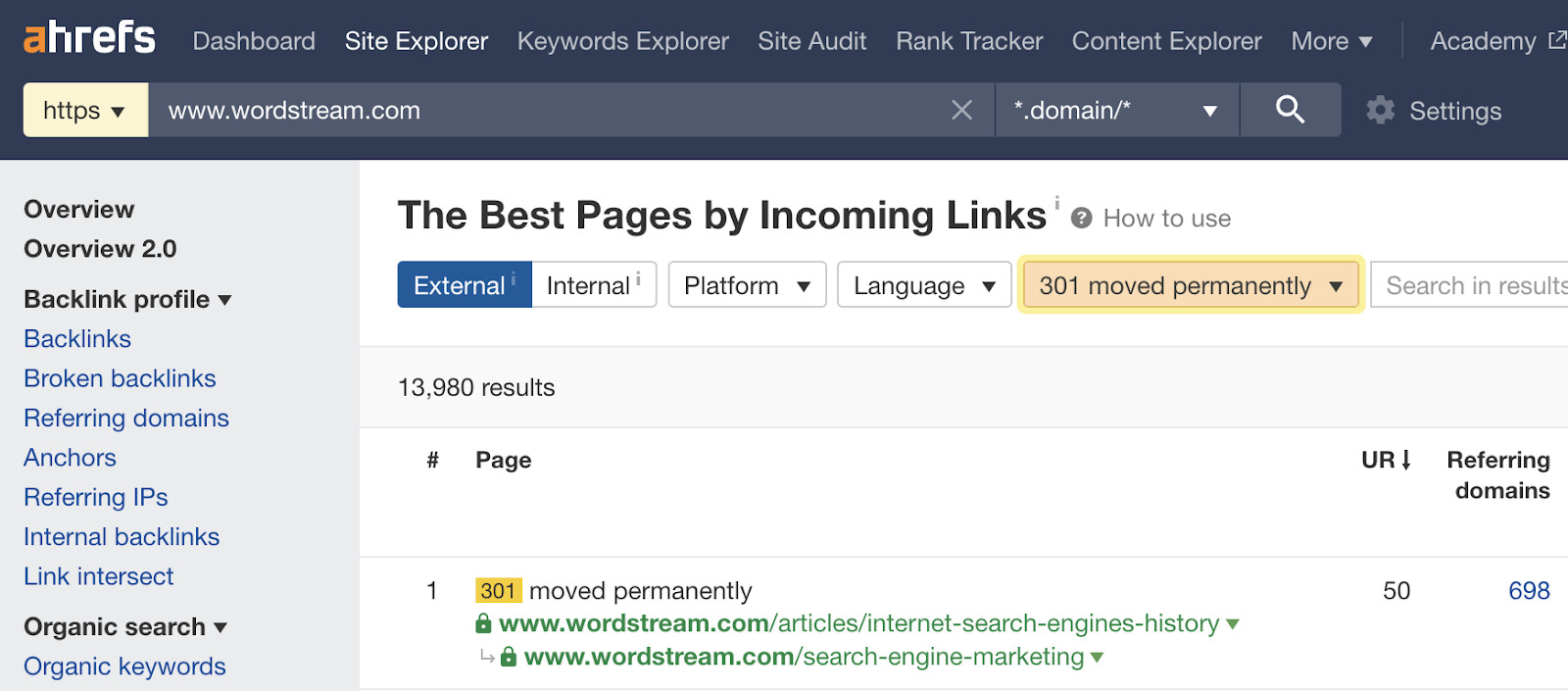Click the Ahrefs logo
The height and width of the screenshot is (691, 1568).
click(x=89, y=39)
